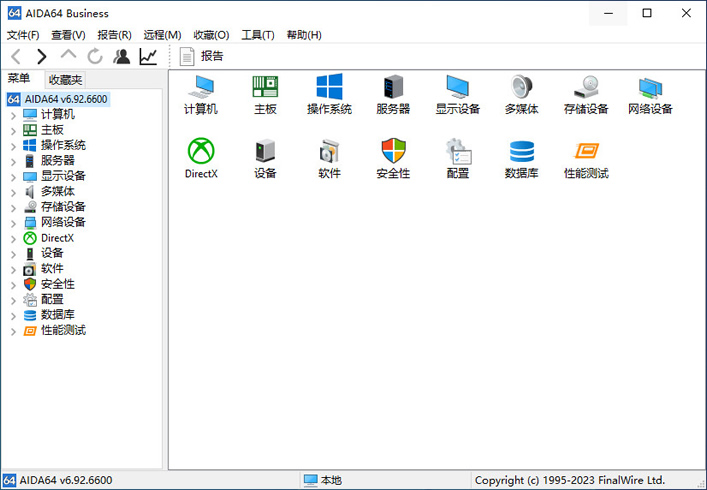Click the 报告 report toolbar button
Viewport: 707px width, 490px height.
coord(201,56)
